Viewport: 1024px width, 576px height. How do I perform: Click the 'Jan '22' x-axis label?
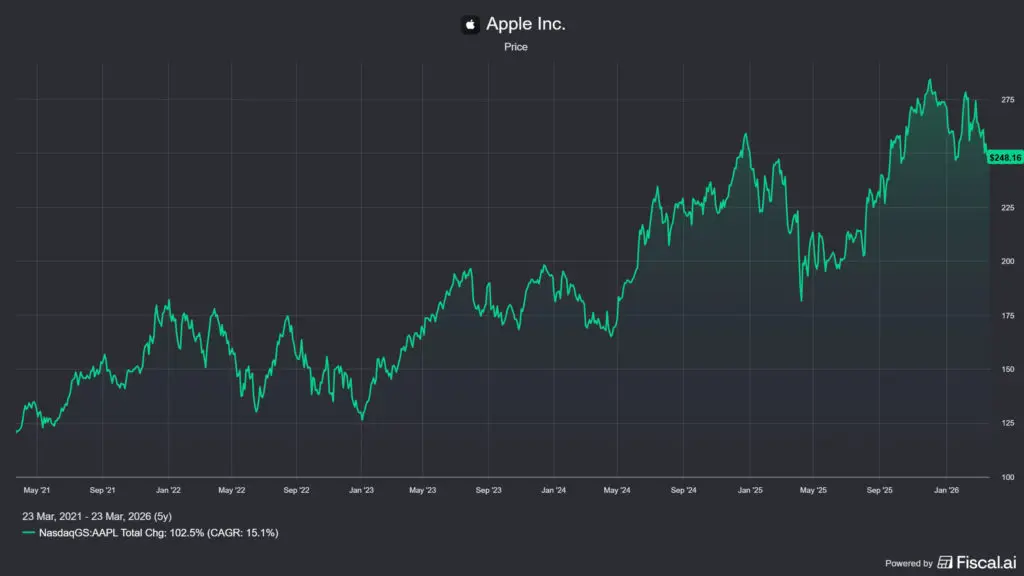[x=168, y=490]
